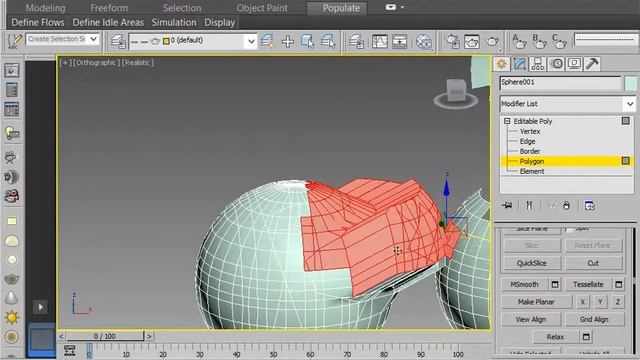Image resolution: width=640 pixels, height=360 pixels.
Task: Open the Simulation ribbon panel
Action: click(x=174, y=22)
